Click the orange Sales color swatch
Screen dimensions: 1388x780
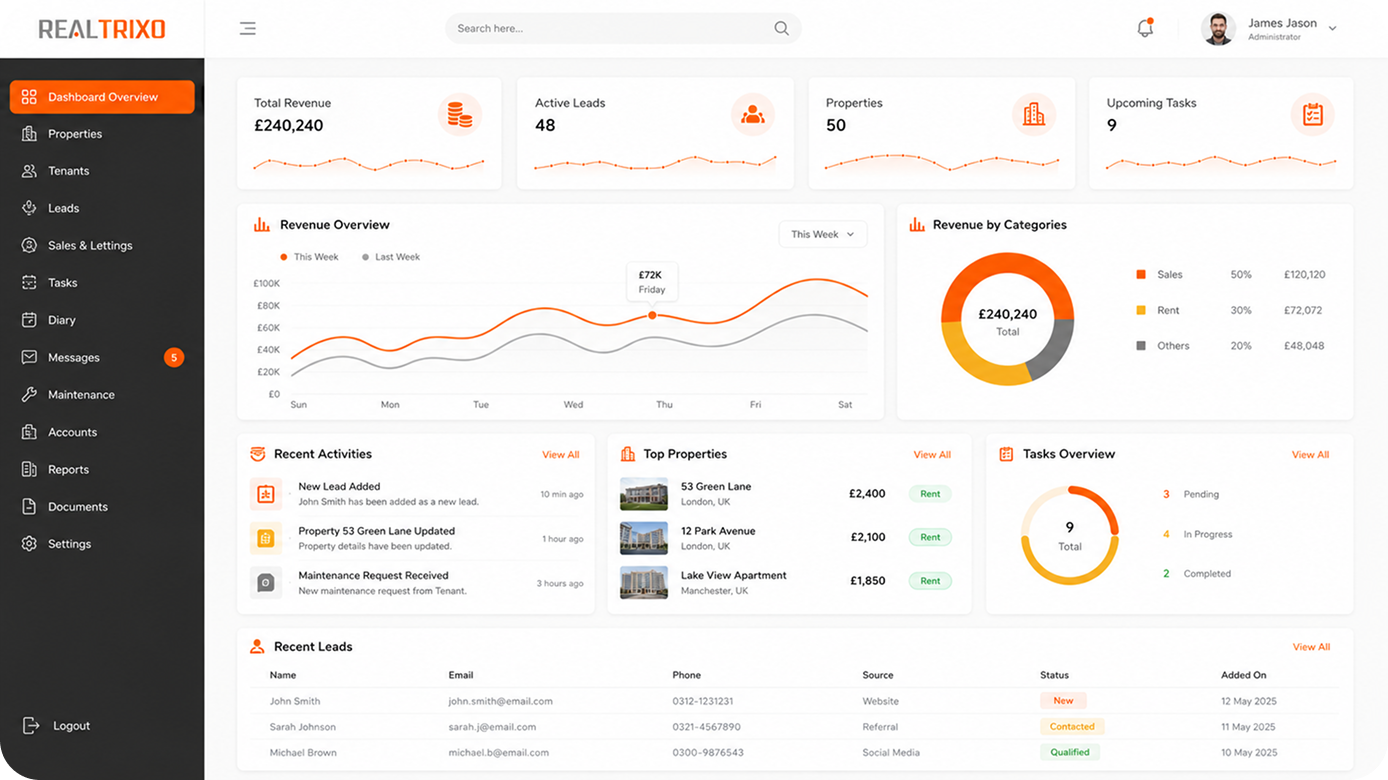click(x=1141, y=274)
